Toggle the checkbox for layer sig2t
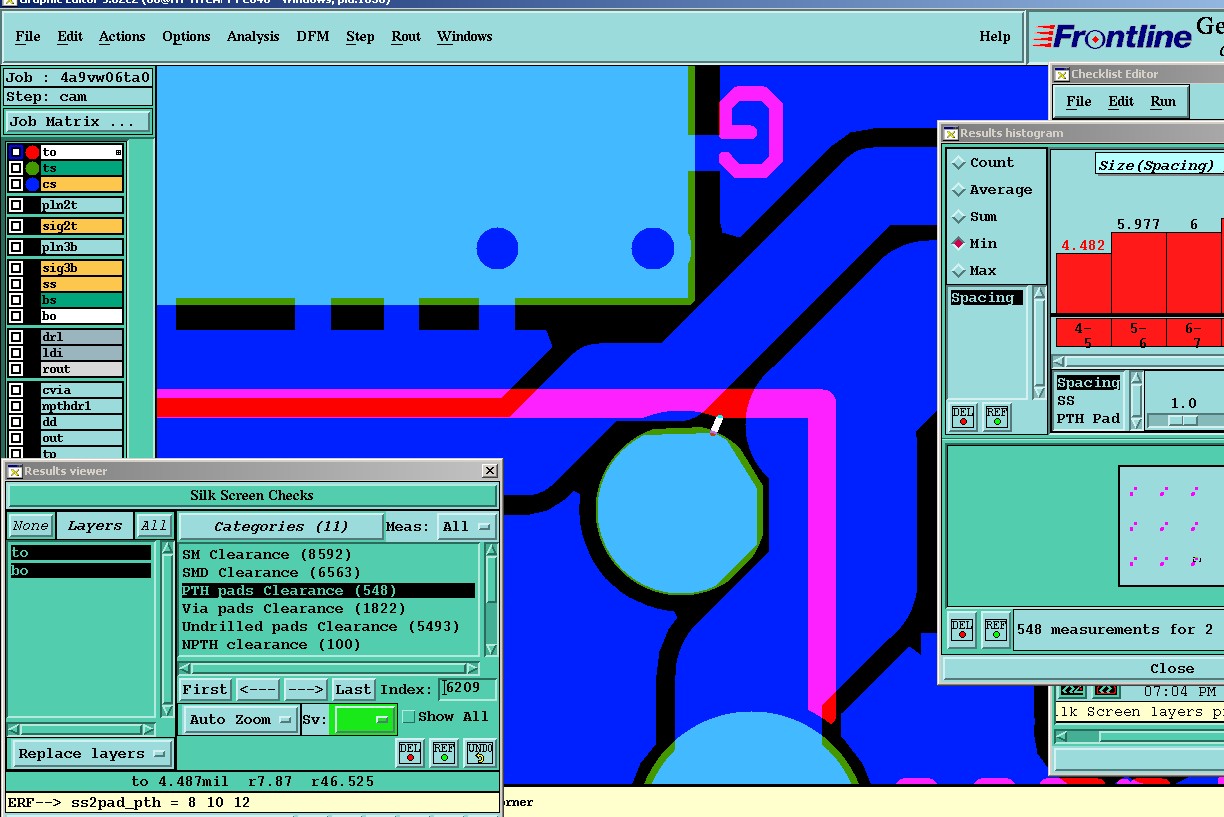 tap(15, 226)
